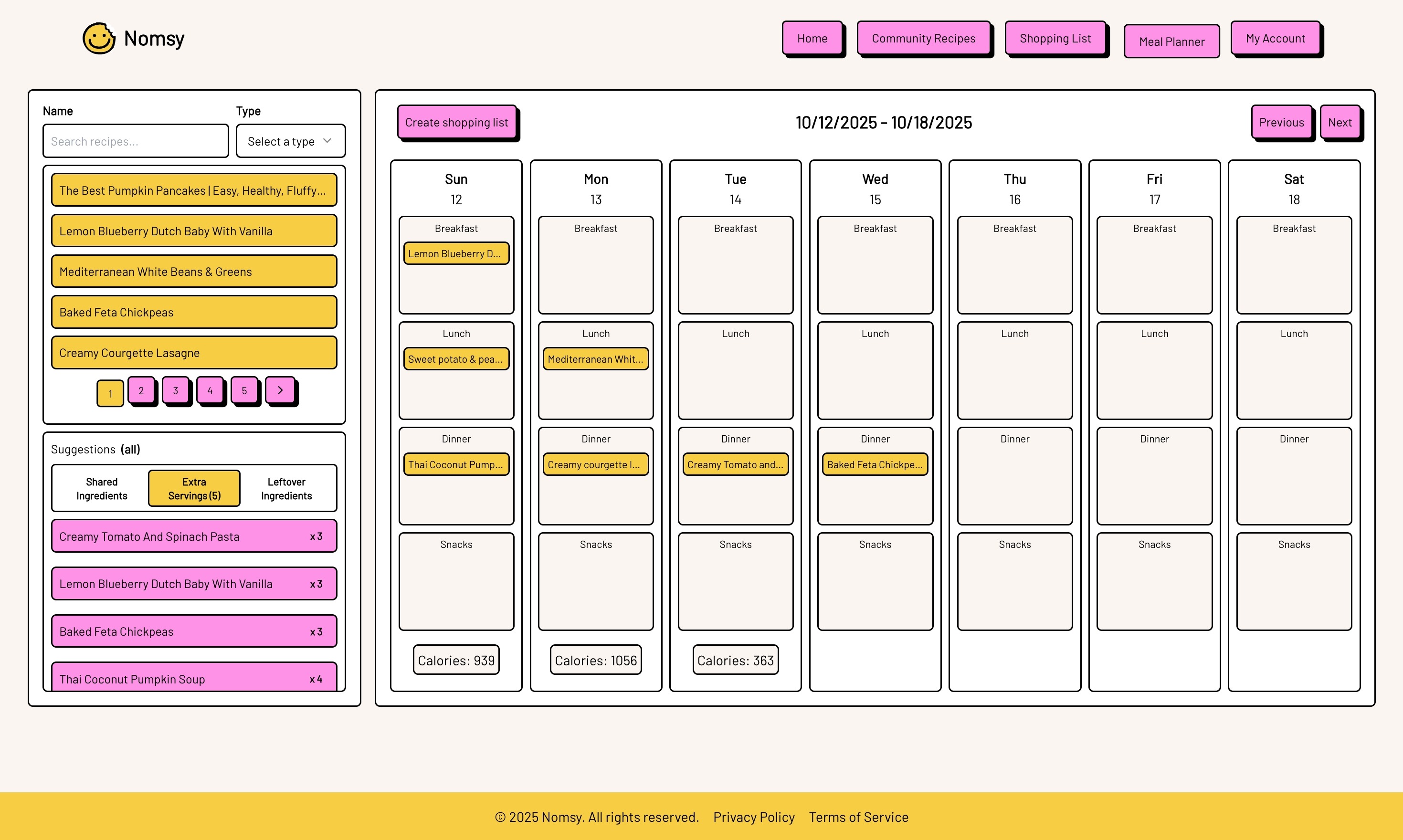Go to the Next week
The width and height of the screenshot is (1403, 840).
tap(1339, 122)
